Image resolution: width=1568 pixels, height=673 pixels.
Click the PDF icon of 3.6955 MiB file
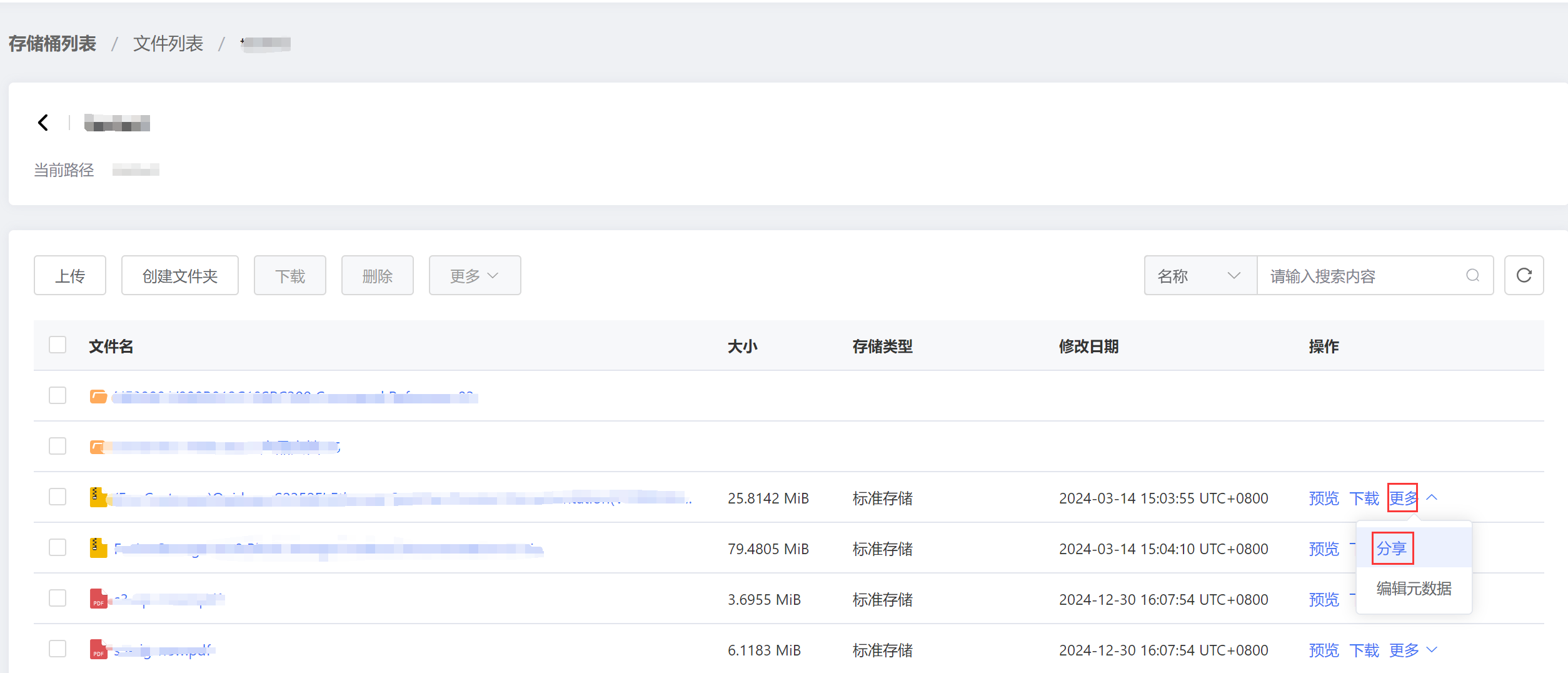pyautogui.click(x=98, y=599)
